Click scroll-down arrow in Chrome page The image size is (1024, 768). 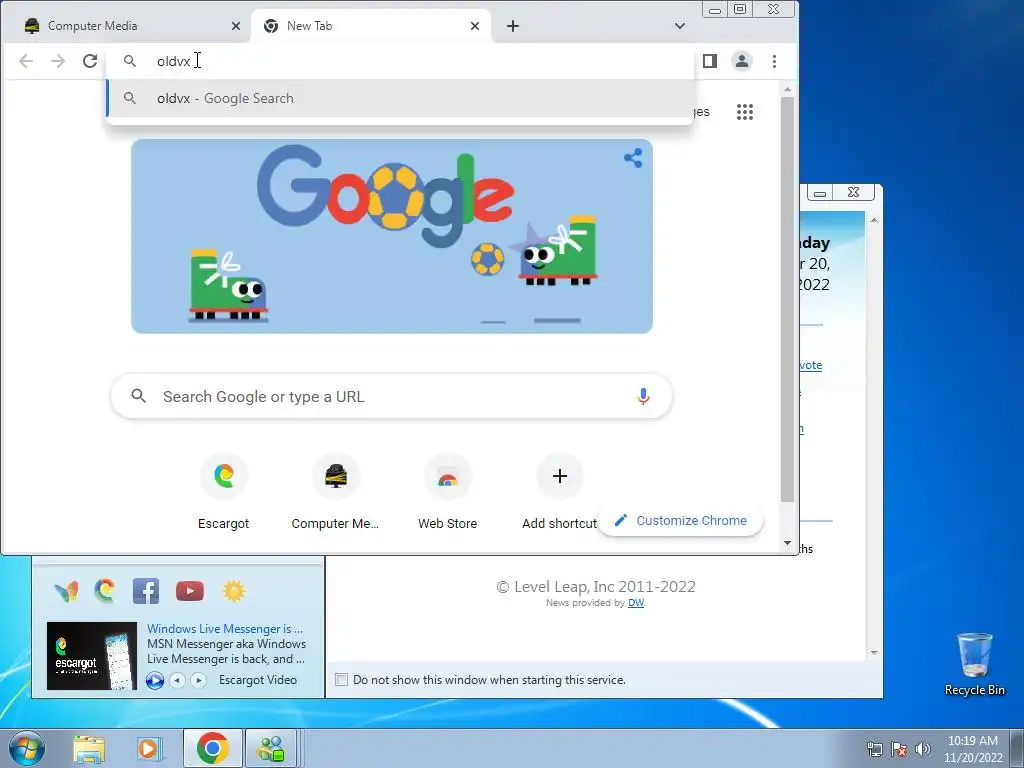[x=788, y=543]
